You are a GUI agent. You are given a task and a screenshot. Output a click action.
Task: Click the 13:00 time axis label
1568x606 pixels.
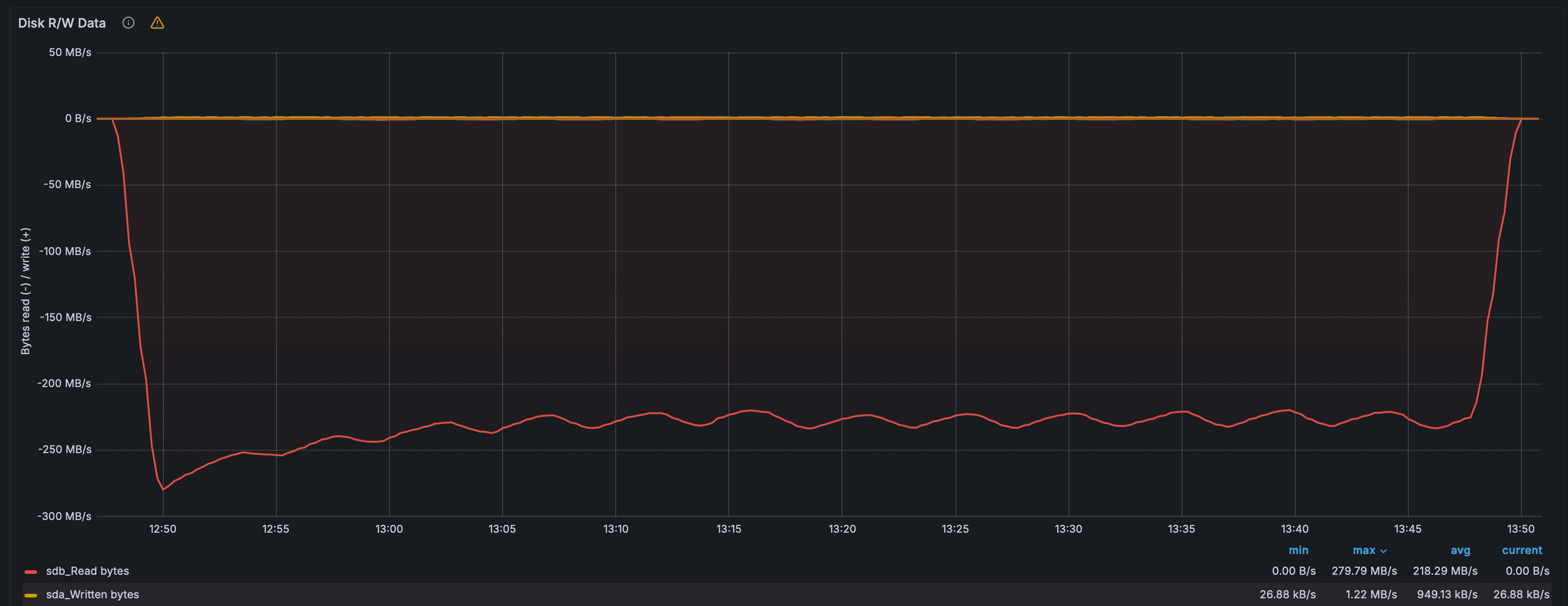point(389,529)
